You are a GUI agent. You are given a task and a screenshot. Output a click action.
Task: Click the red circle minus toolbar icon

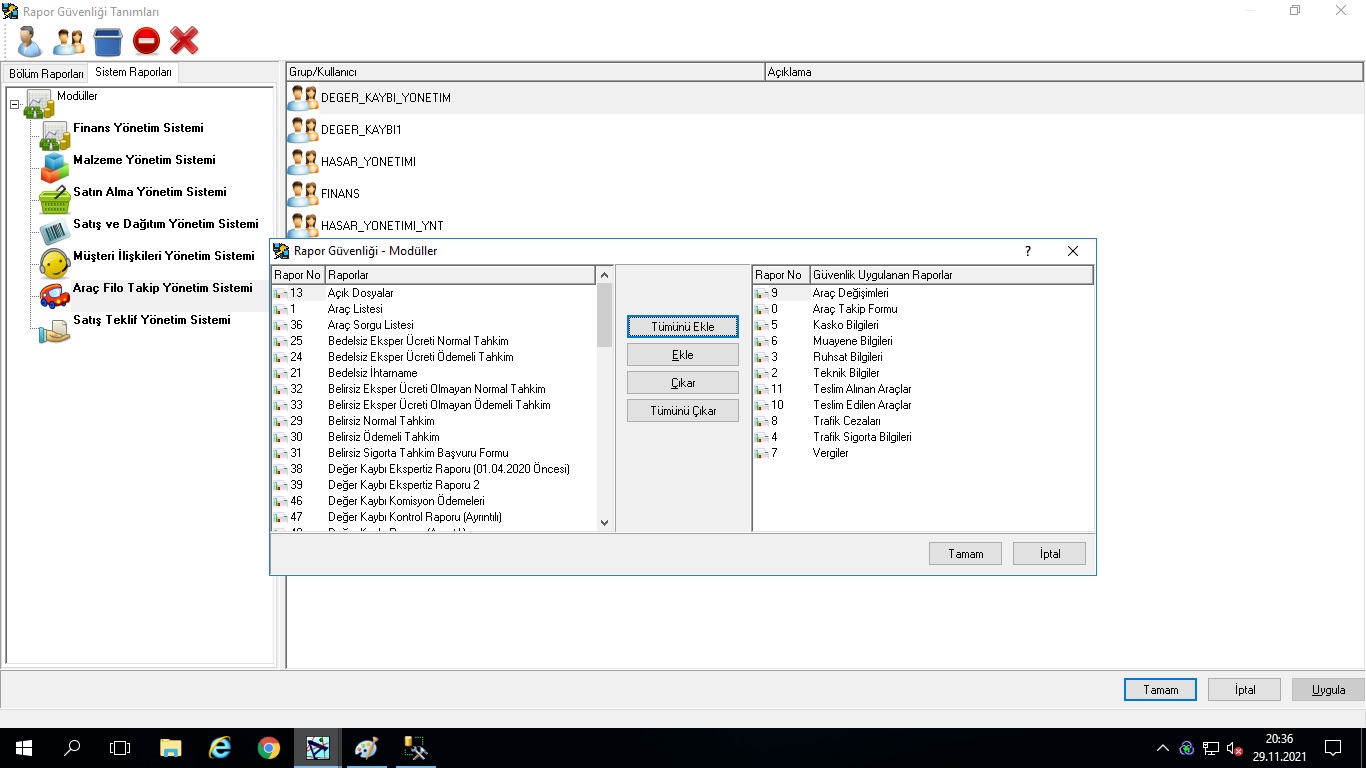[x=146, y=41]
